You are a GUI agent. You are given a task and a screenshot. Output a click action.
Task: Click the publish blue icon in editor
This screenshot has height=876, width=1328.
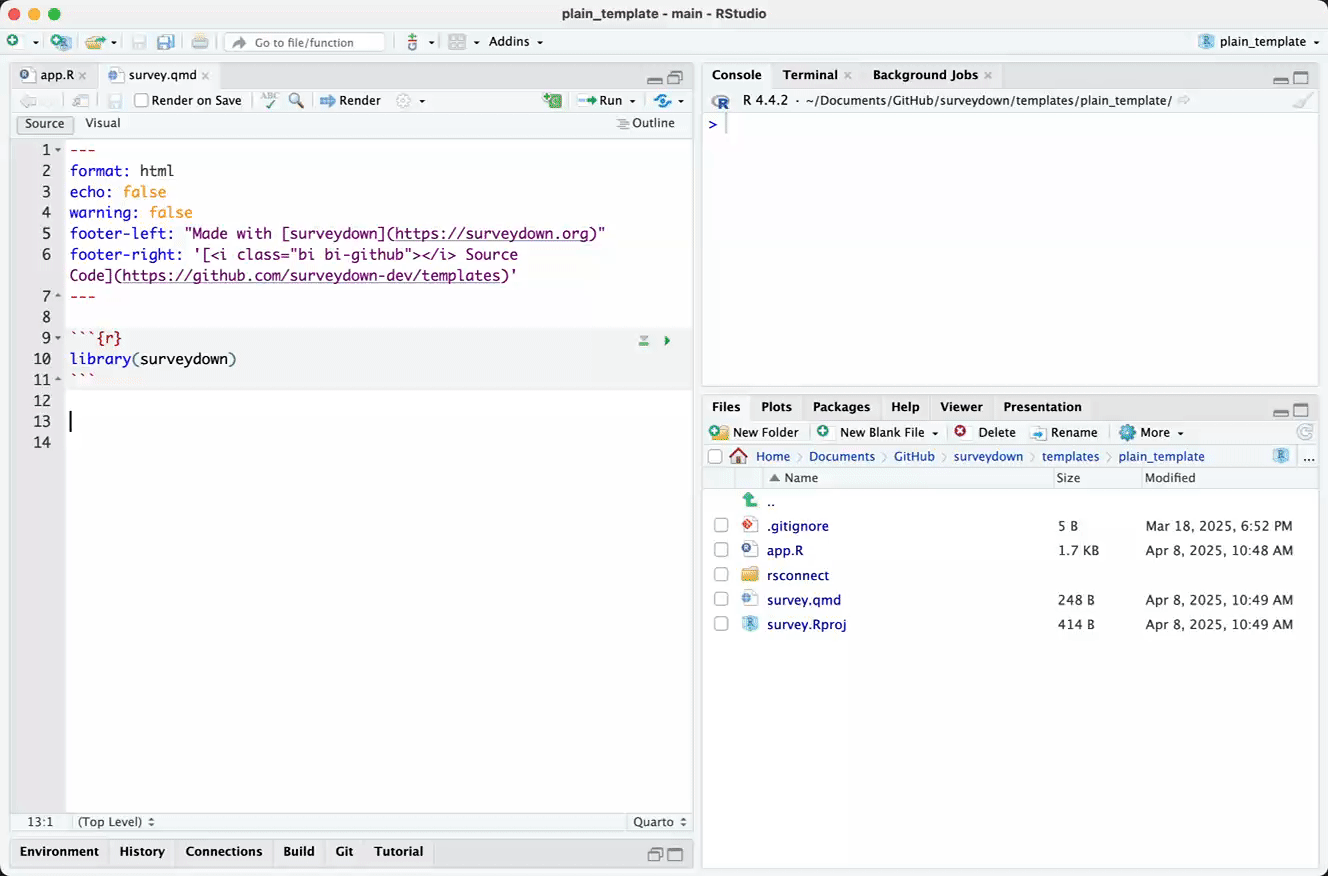(x=662, y=100)
